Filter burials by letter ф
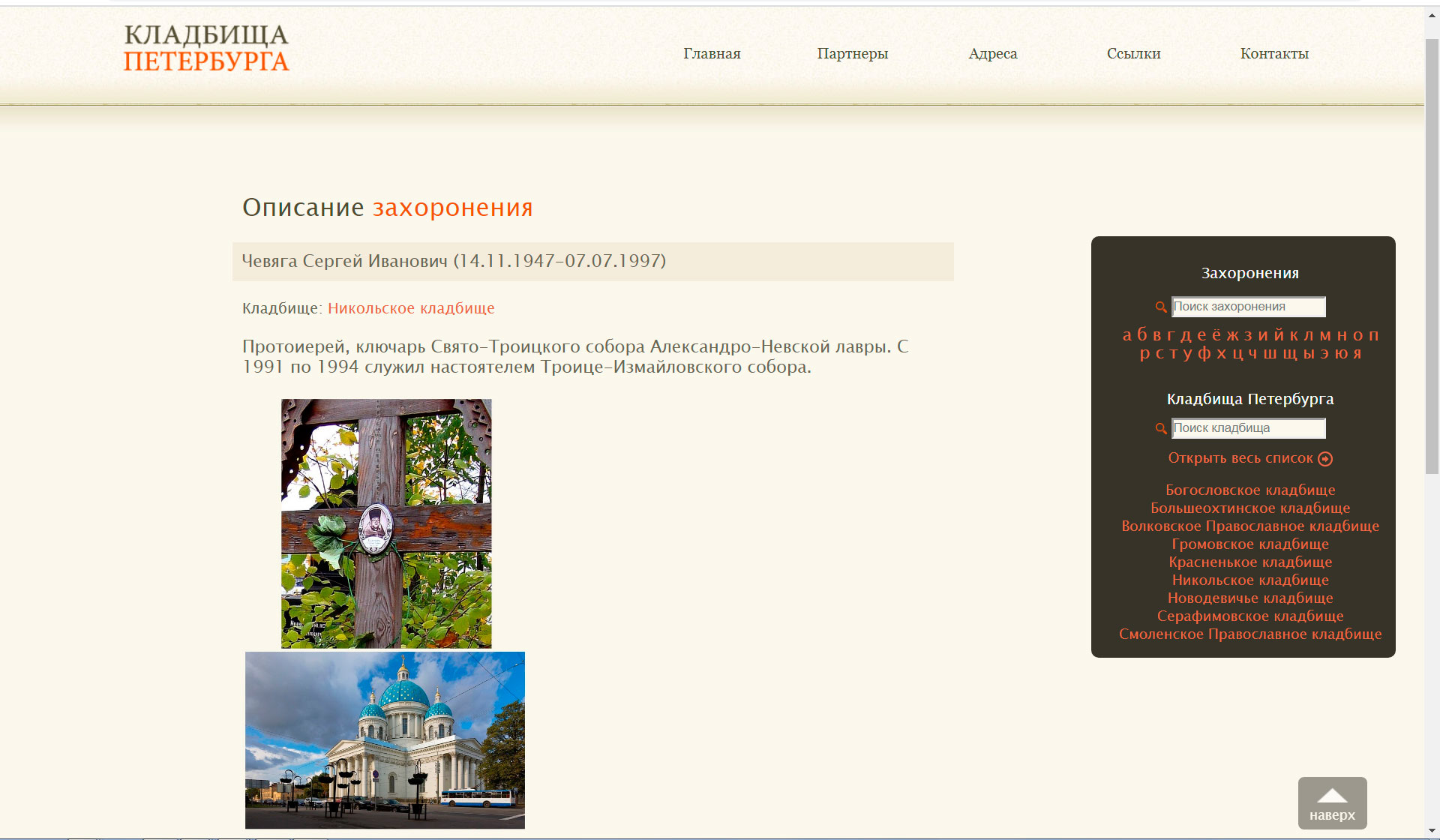 [x=1204, y=354]
